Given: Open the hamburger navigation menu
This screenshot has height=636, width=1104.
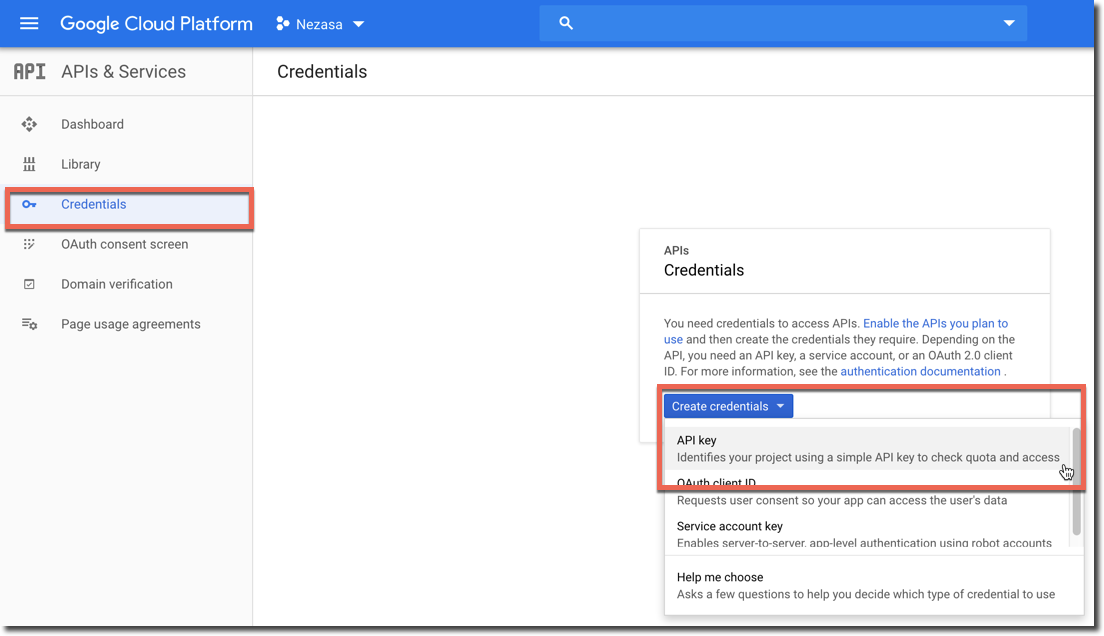Looking at the screenshot, I should click(x=29, y=23).
